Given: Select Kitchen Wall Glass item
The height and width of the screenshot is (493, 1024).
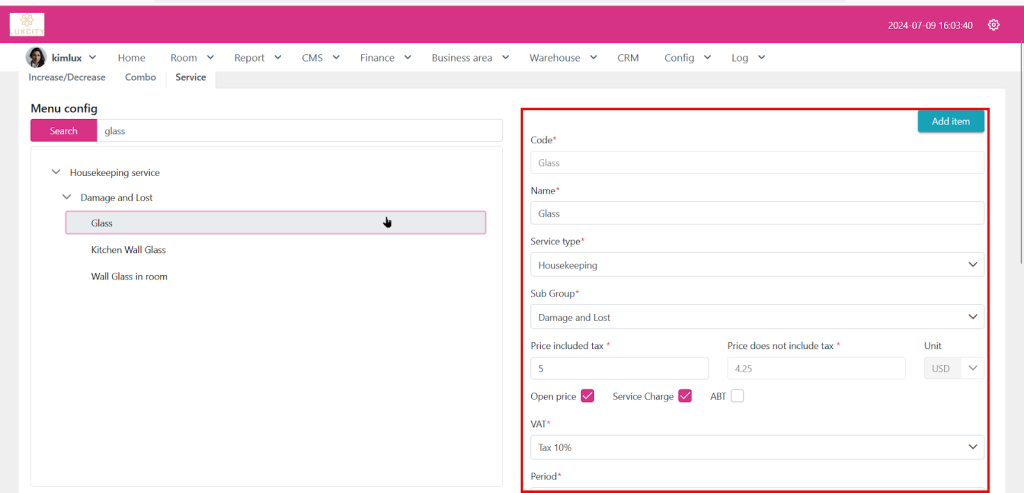Looking at the screenshot, I should [x=128, y=250].
